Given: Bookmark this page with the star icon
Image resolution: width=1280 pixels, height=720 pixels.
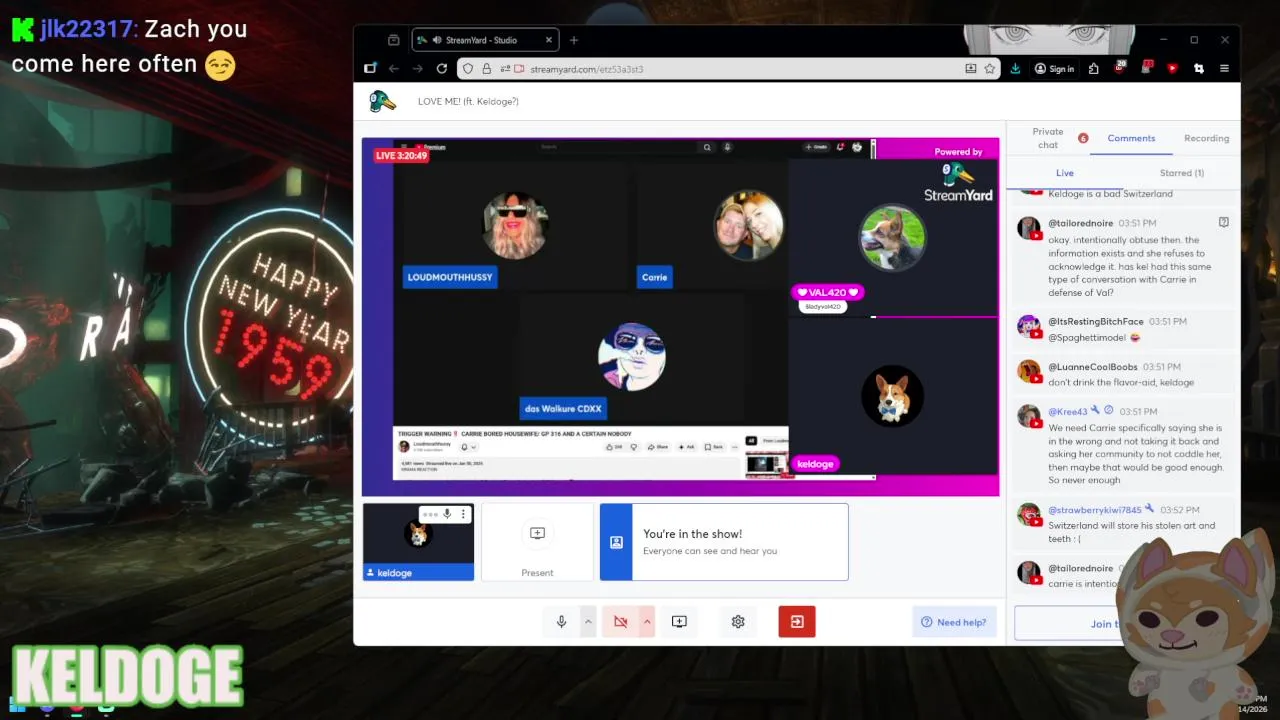Looking at the screenshot, I should click(x=990, y=69).
